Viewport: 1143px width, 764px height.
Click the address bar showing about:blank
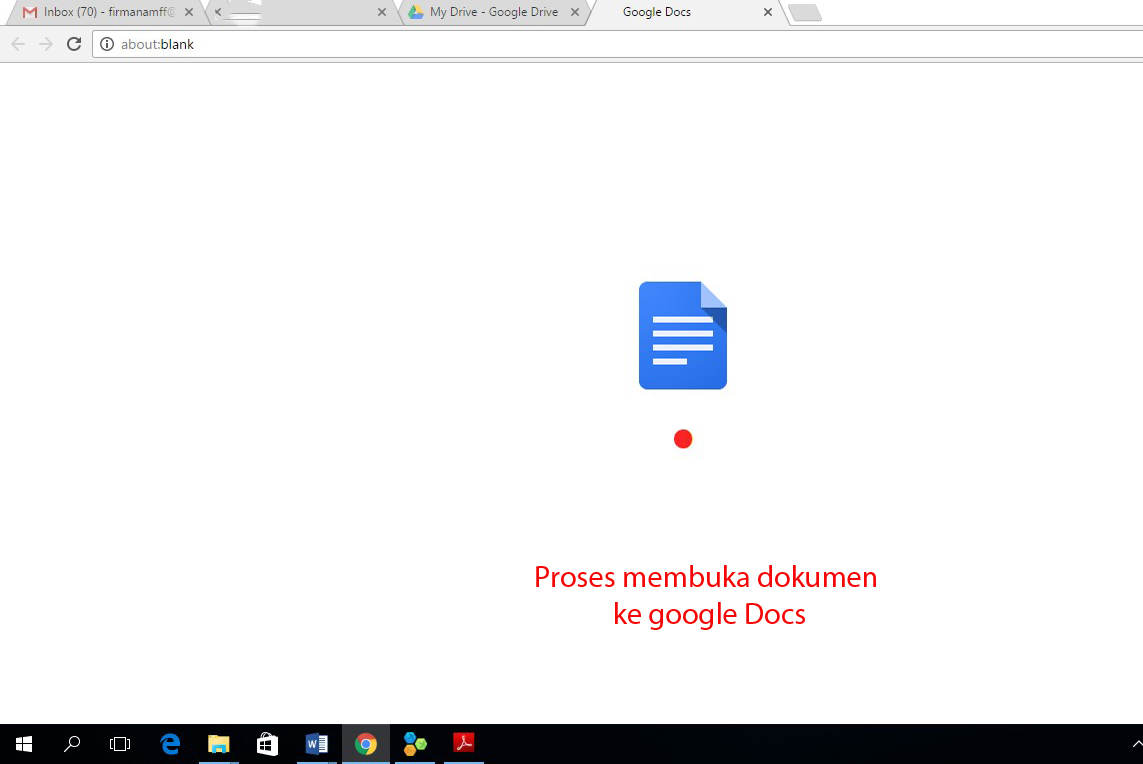tap(600, 44)
